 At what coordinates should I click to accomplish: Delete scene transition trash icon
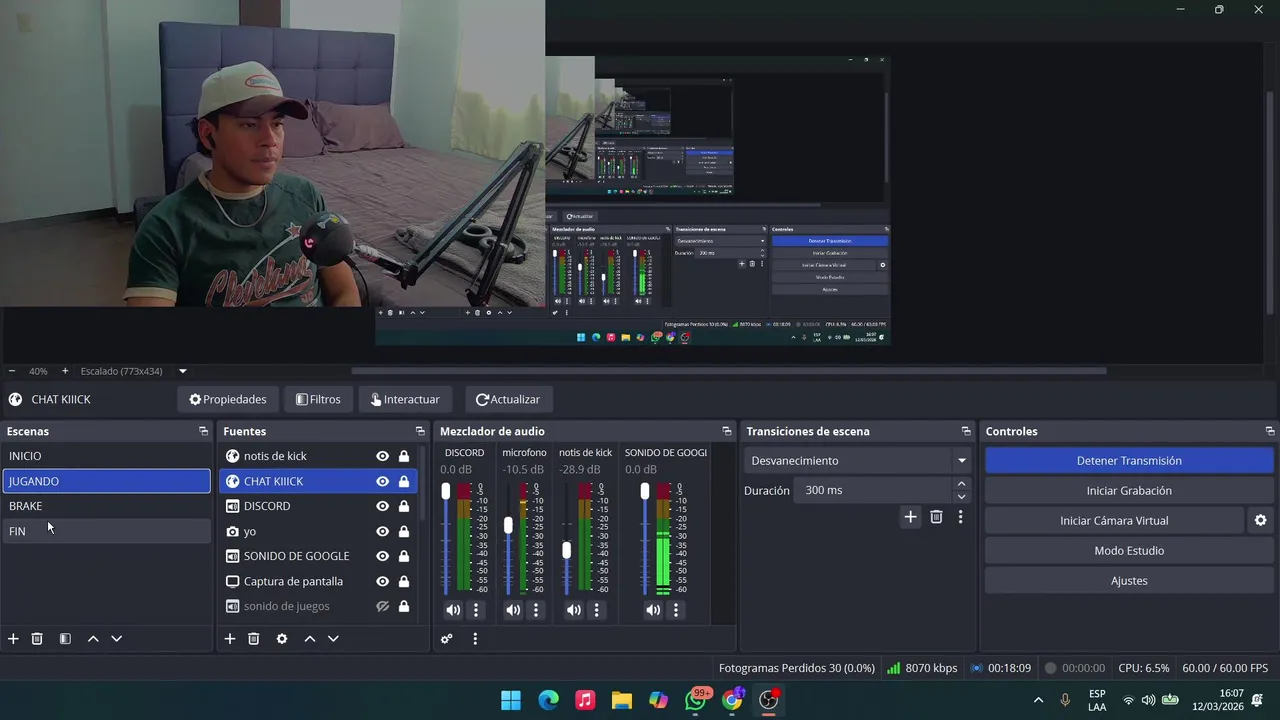click(x=936, y=517)
